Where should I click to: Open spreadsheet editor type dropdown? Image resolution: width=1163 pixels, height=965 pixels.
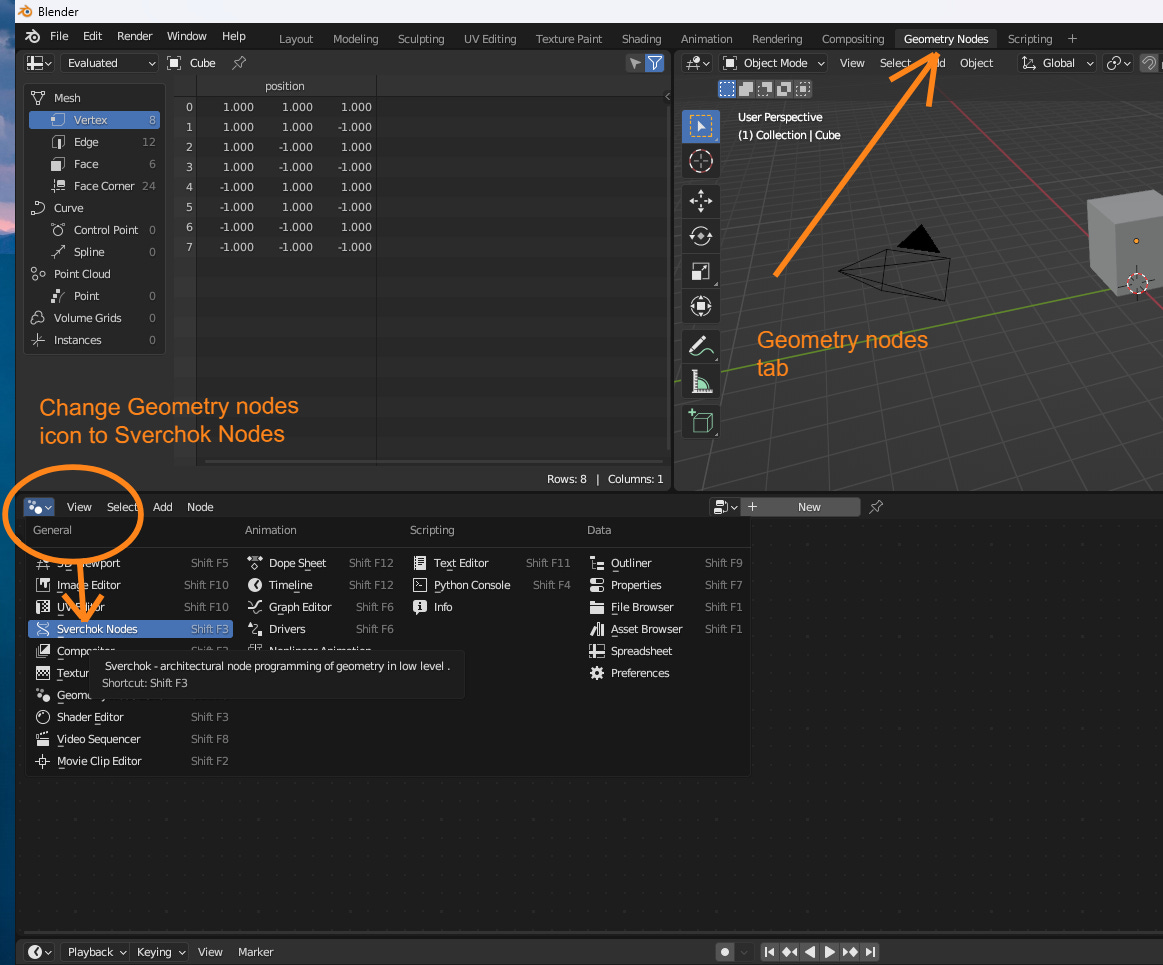39,63
